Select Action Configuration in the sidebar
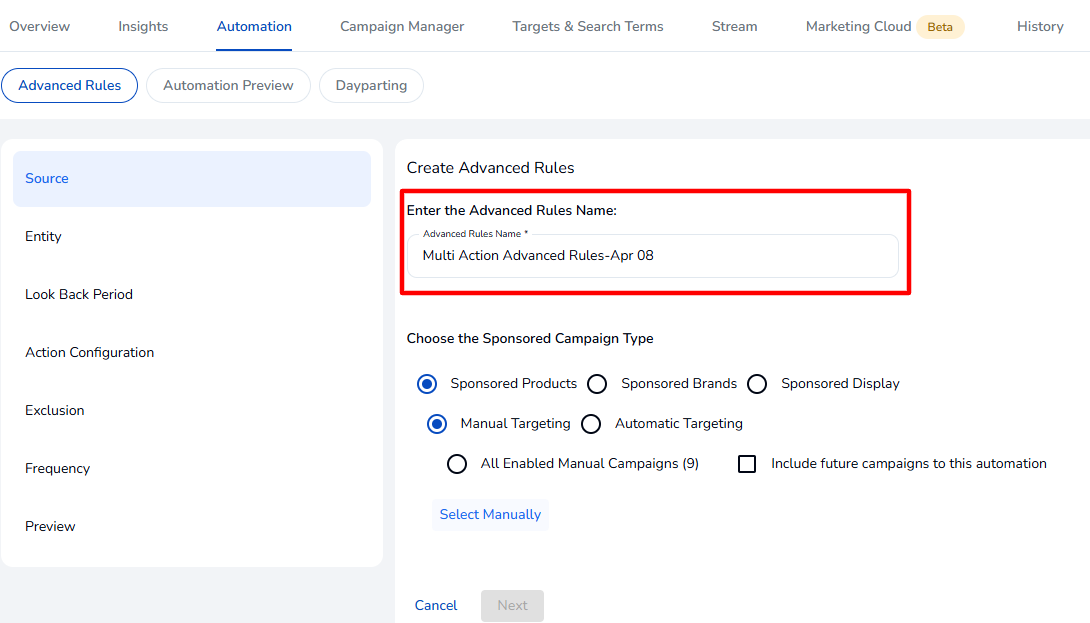This screenshot has width=1090, height=623. [x=90, y=352]
